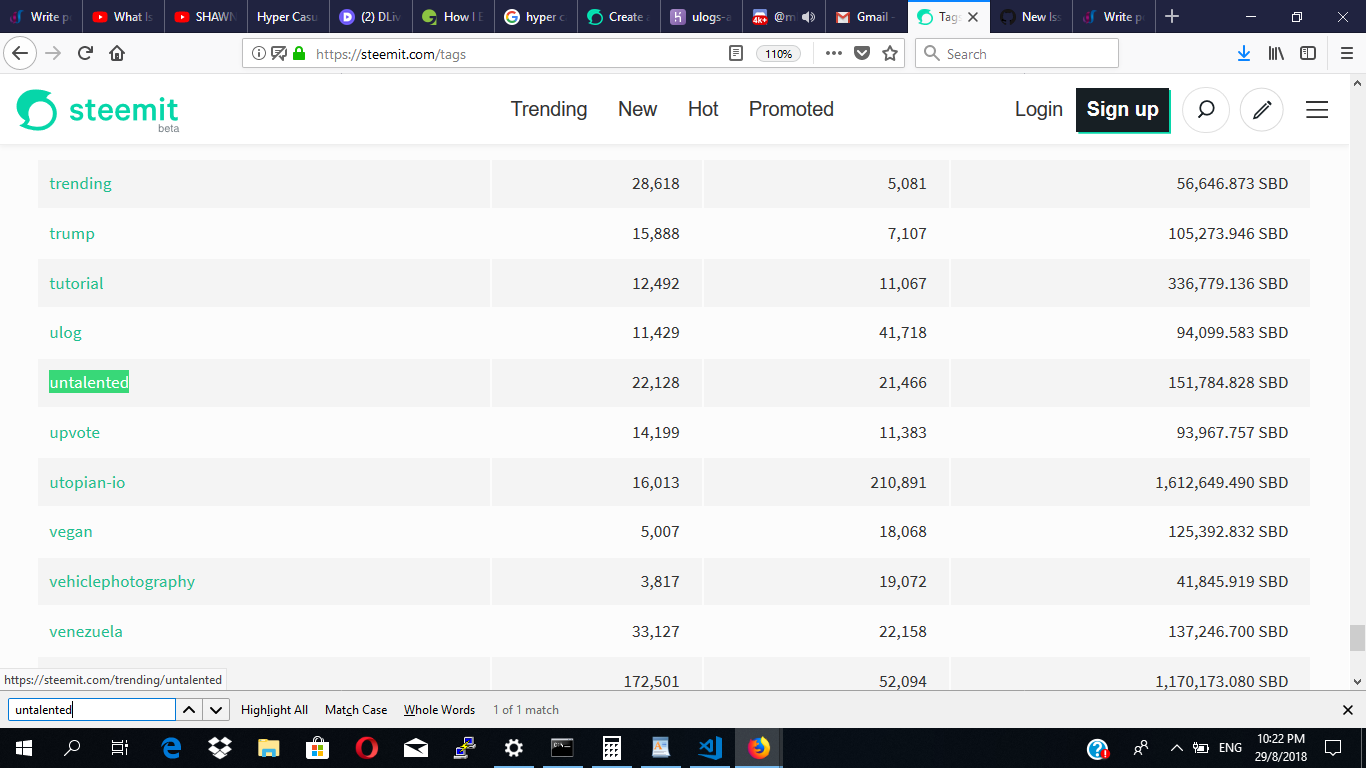This screenshot has width=1366, height=768.
Task: Open the Promoted menu item
Action: [791, 109]
